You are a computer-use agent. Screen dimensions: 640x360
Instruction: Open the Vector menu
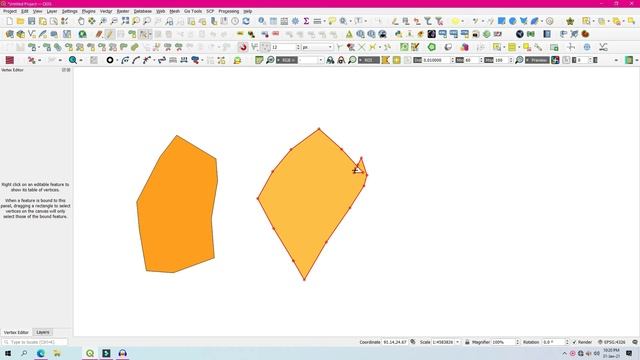coord(106,11)
